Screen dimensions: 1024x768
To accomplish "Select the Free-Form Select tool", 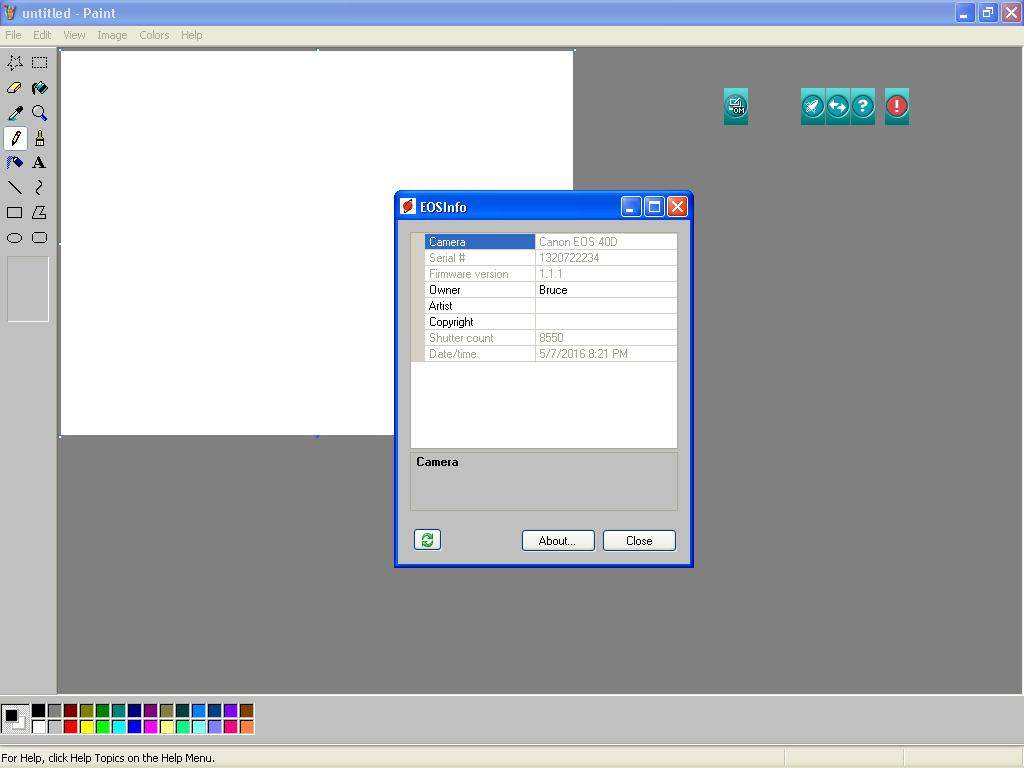I will (x=14, y=63).
